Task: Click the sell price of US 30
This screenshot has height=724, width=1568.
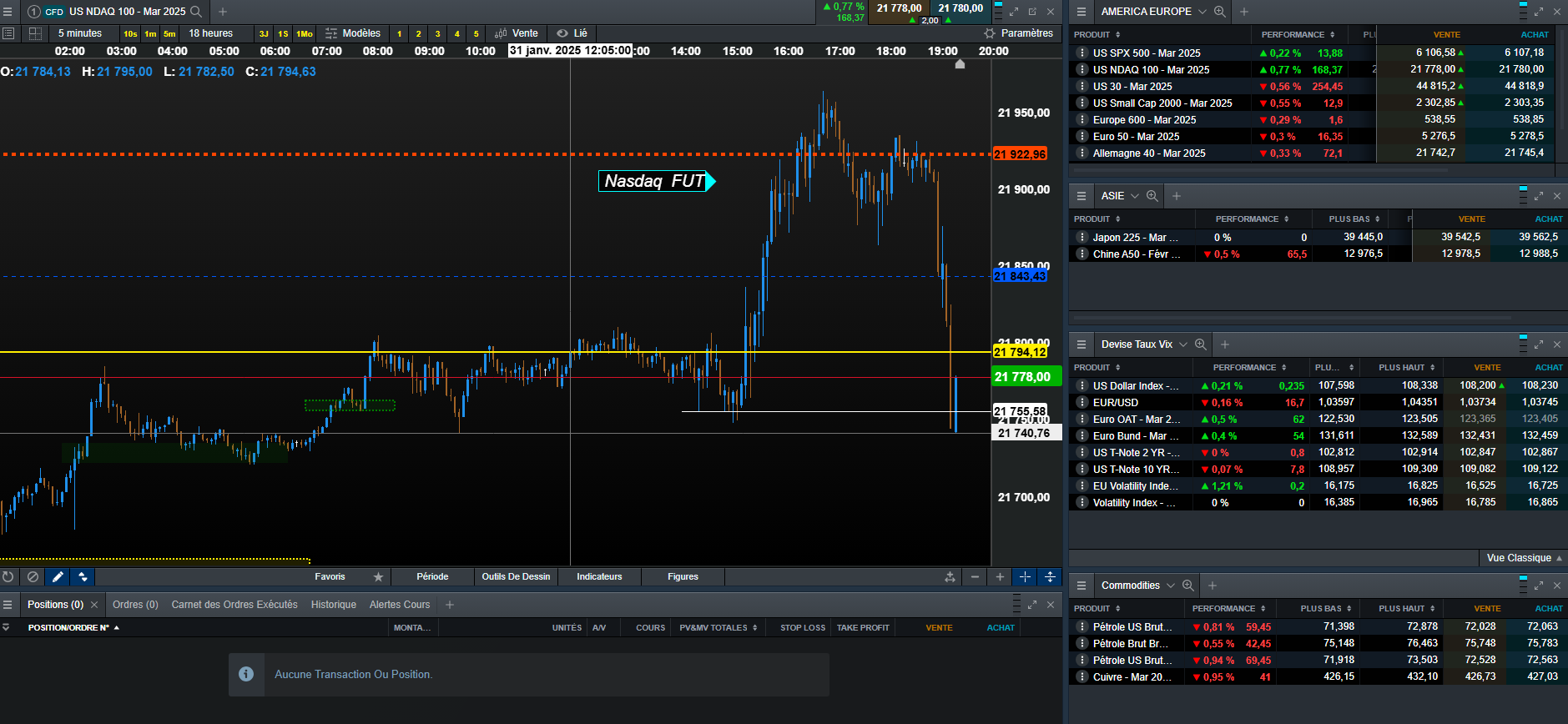Action: pos(1435,86)
